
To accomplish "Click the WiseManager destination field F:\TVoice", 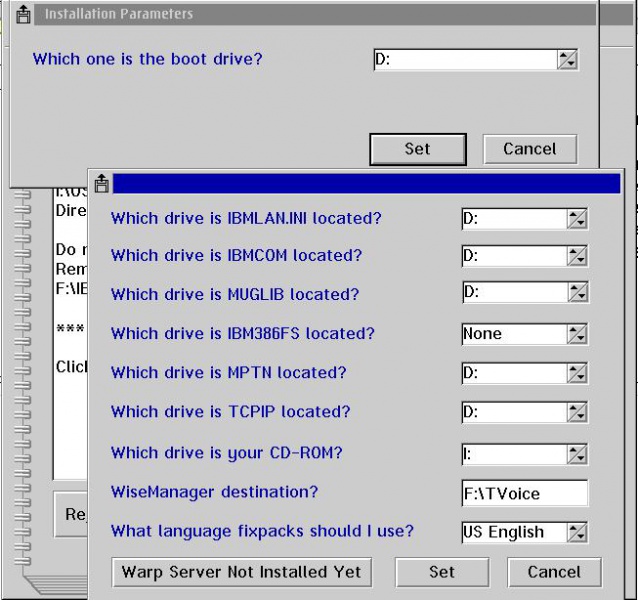I will coord(525,493).
